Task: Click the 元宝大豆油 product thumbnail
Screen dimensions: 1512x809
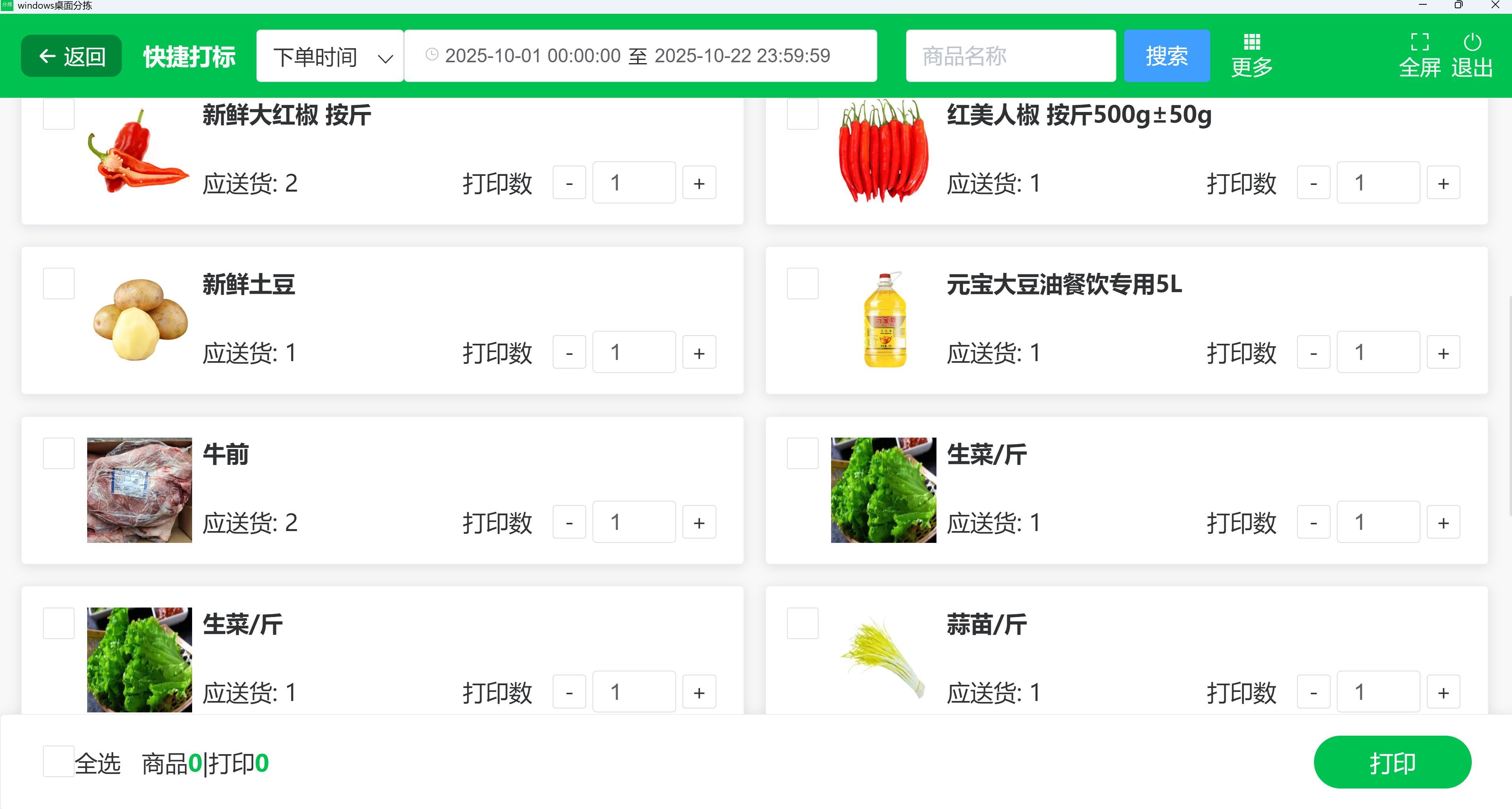Action: 884,320
